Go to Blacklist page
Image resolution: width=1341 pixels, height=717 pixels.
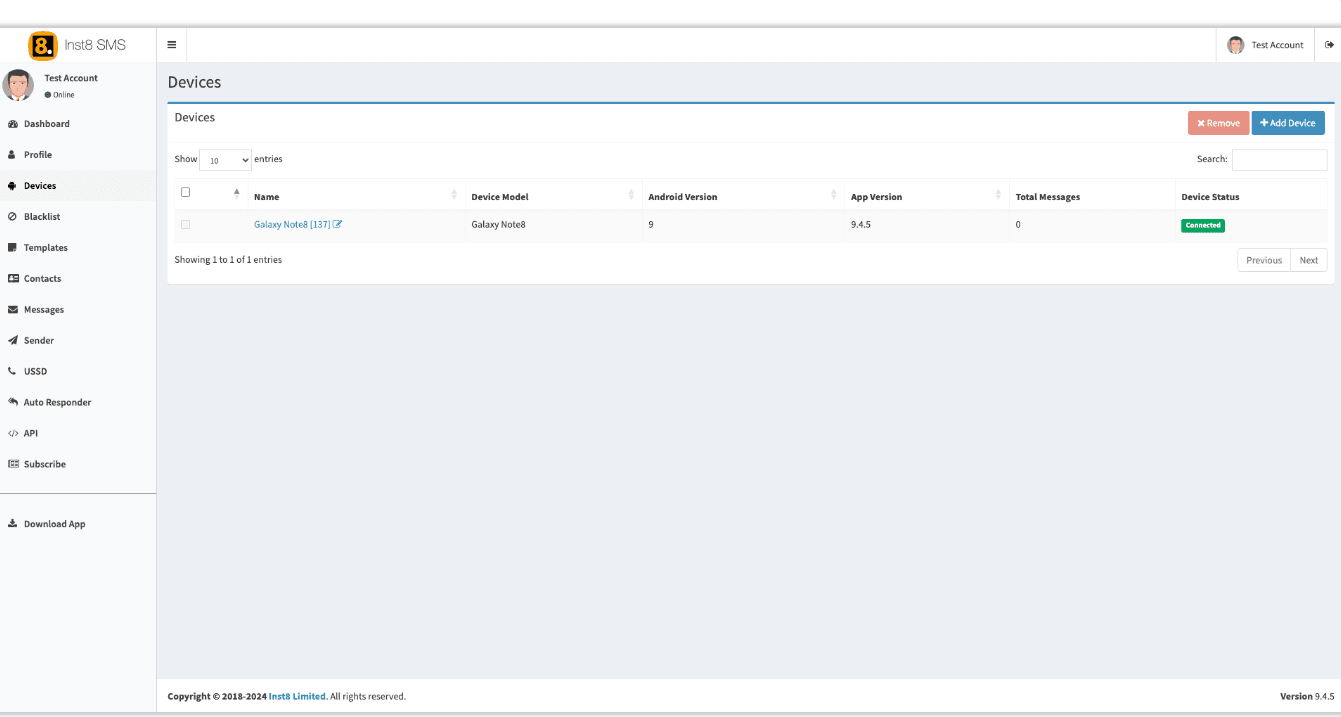point(78,217)
